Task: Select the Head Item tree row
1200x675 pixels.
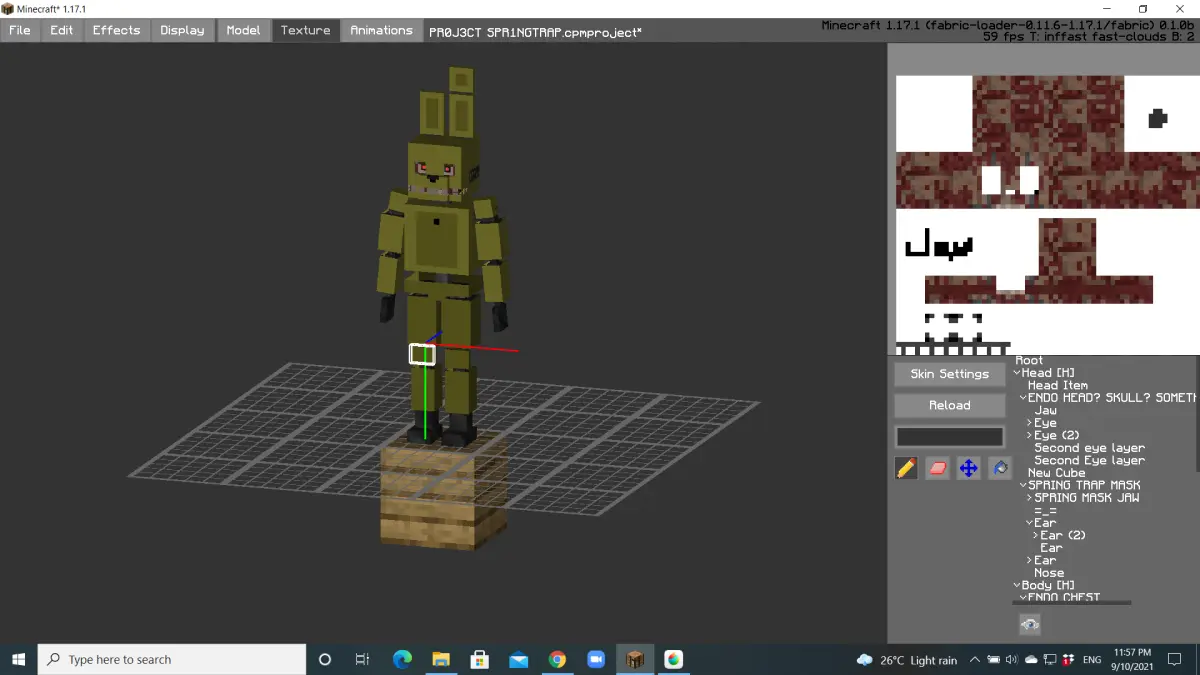Action: click(x=1057, y=385)
